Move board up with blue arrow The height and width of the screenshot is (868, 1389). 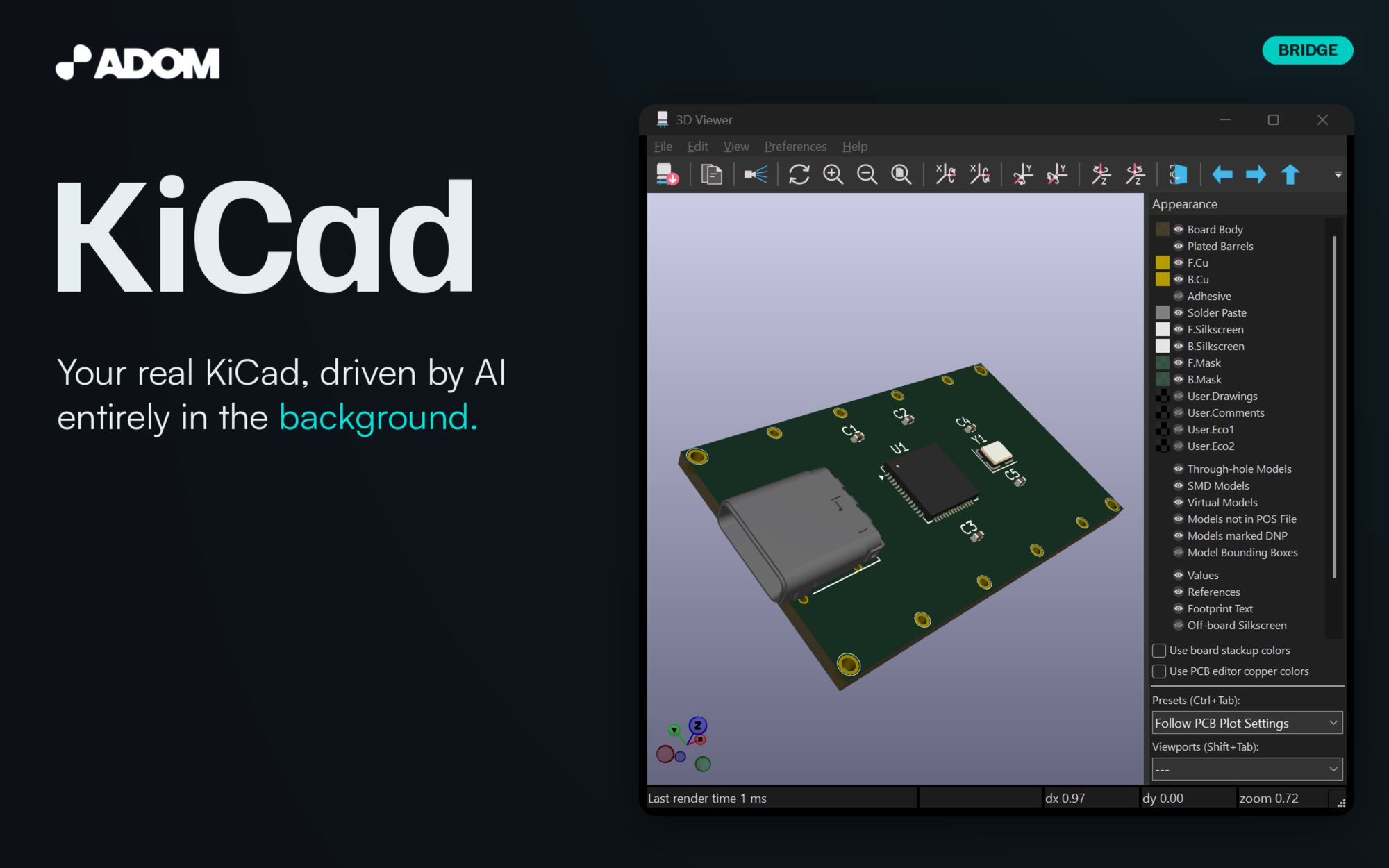(x=1290, y=174)
